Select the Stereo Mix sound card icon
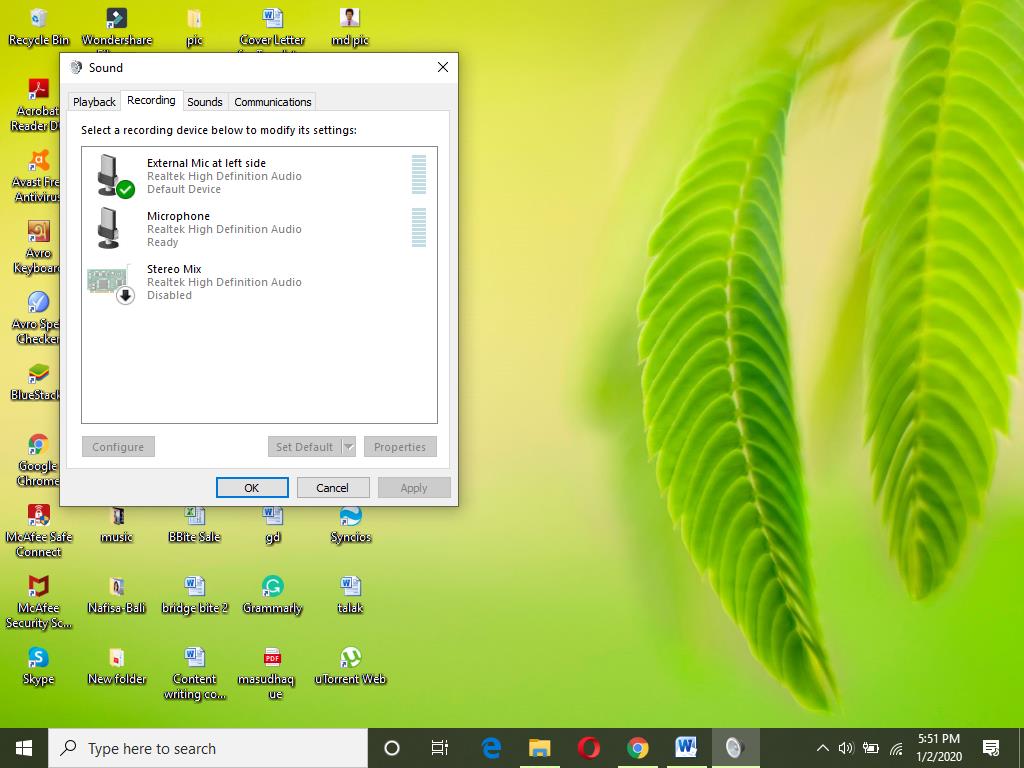 [108, 282]
